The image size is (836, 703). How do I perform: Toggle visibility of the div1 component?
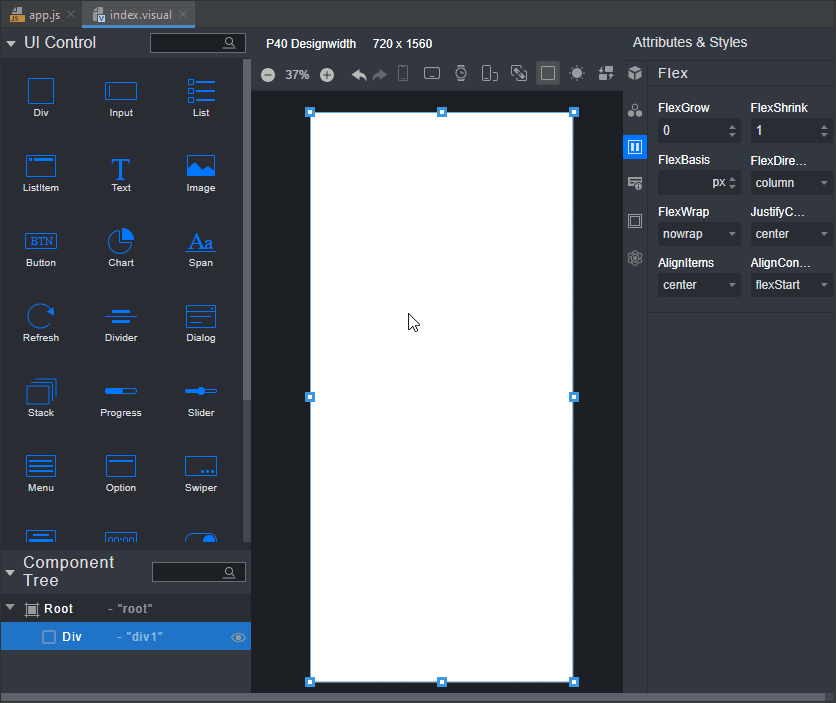238,637
